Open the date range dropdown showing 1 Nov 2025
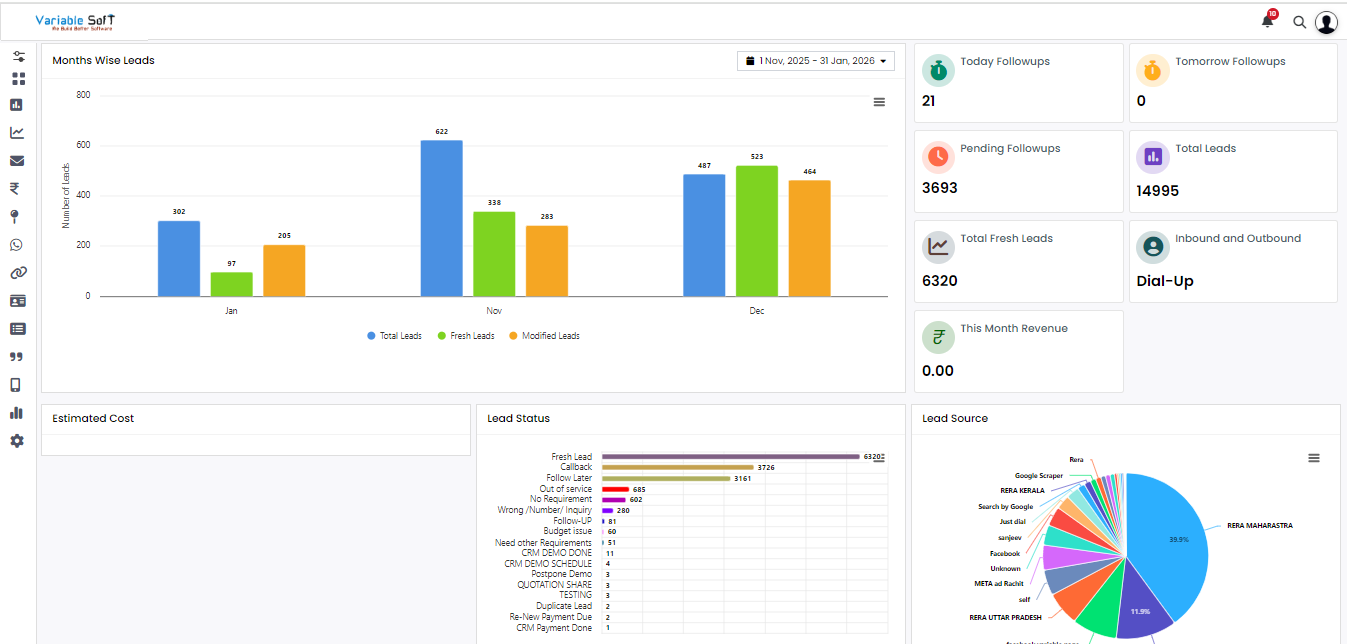Image resolution: width=1347 pixels, height=644 pixels. (815, 60)
